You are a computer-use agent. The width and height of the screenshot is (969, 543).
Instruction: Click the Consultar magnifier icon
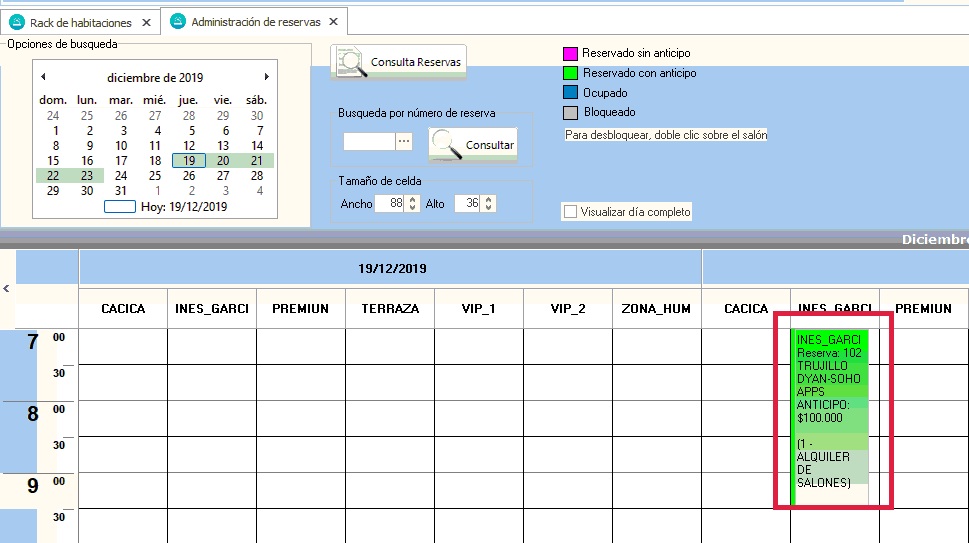(x=446, y=145)
